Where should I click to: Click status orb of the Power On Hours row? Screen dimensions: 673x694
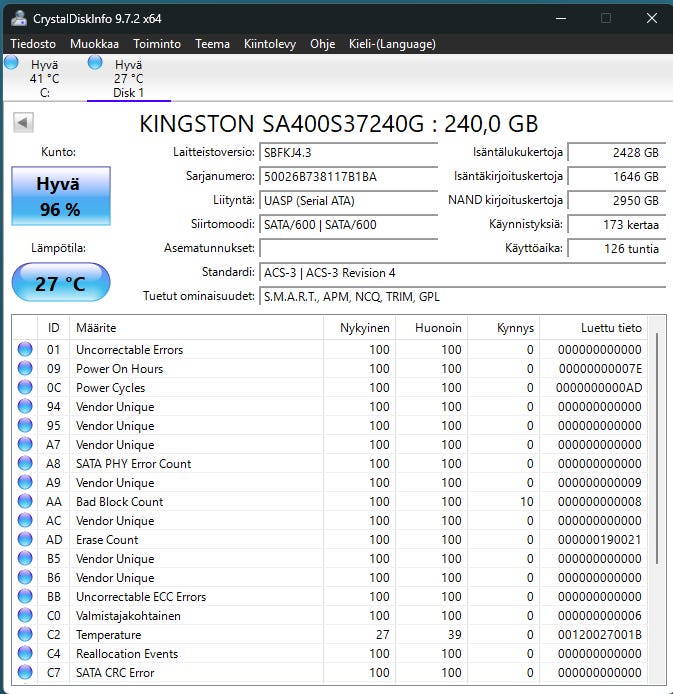click(x=25, y=368)
